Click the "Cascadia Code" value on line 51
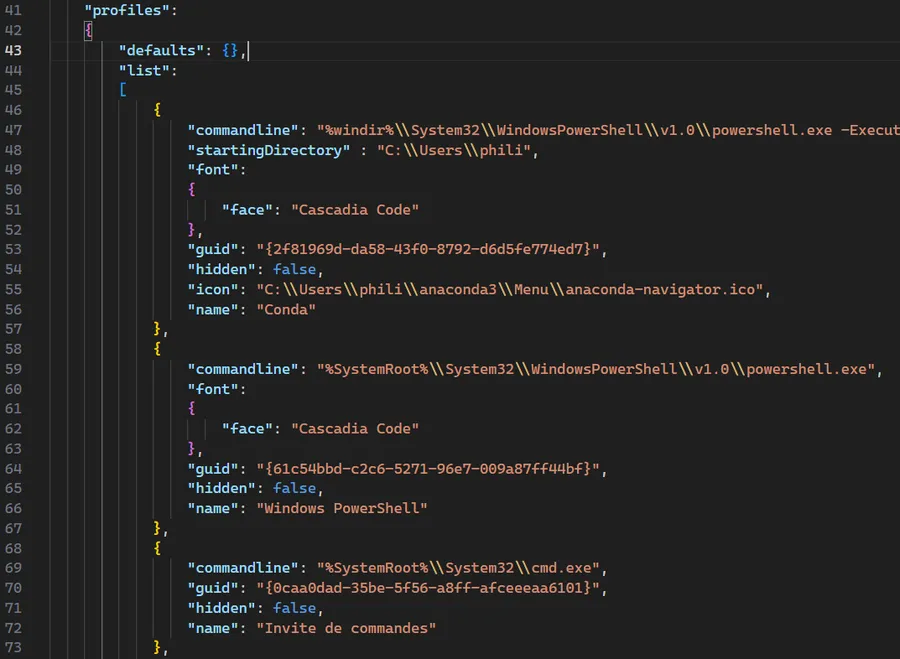900x659 pixels. pos(355,210)
